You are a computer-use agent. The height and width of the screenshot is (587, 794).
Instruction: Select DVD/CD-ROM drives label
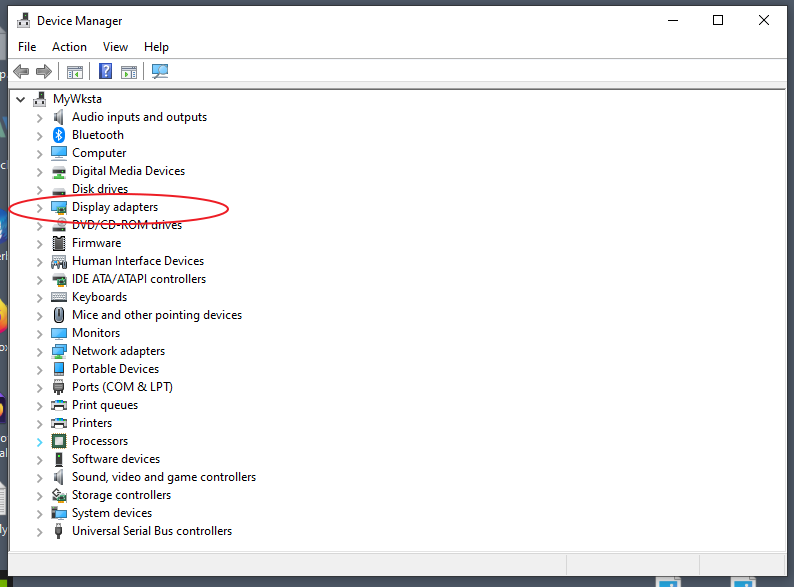(127, 225)
